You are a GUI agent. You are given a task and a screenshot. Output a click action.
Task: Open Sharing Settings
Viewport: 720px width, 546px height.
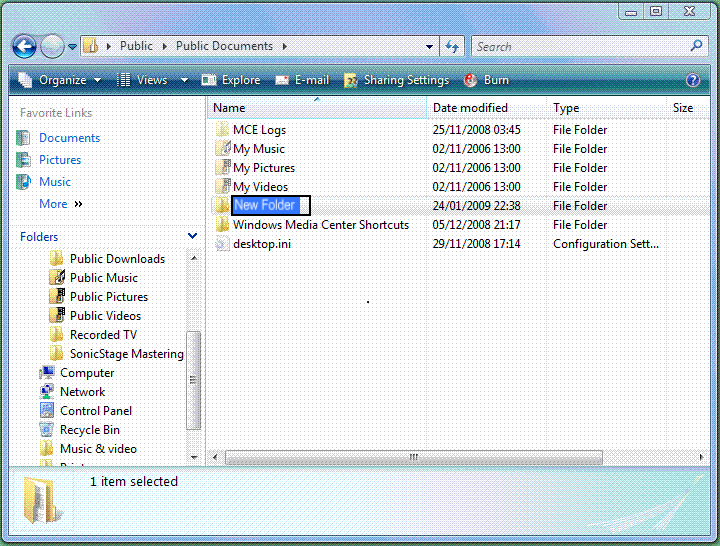click(396, 80)
